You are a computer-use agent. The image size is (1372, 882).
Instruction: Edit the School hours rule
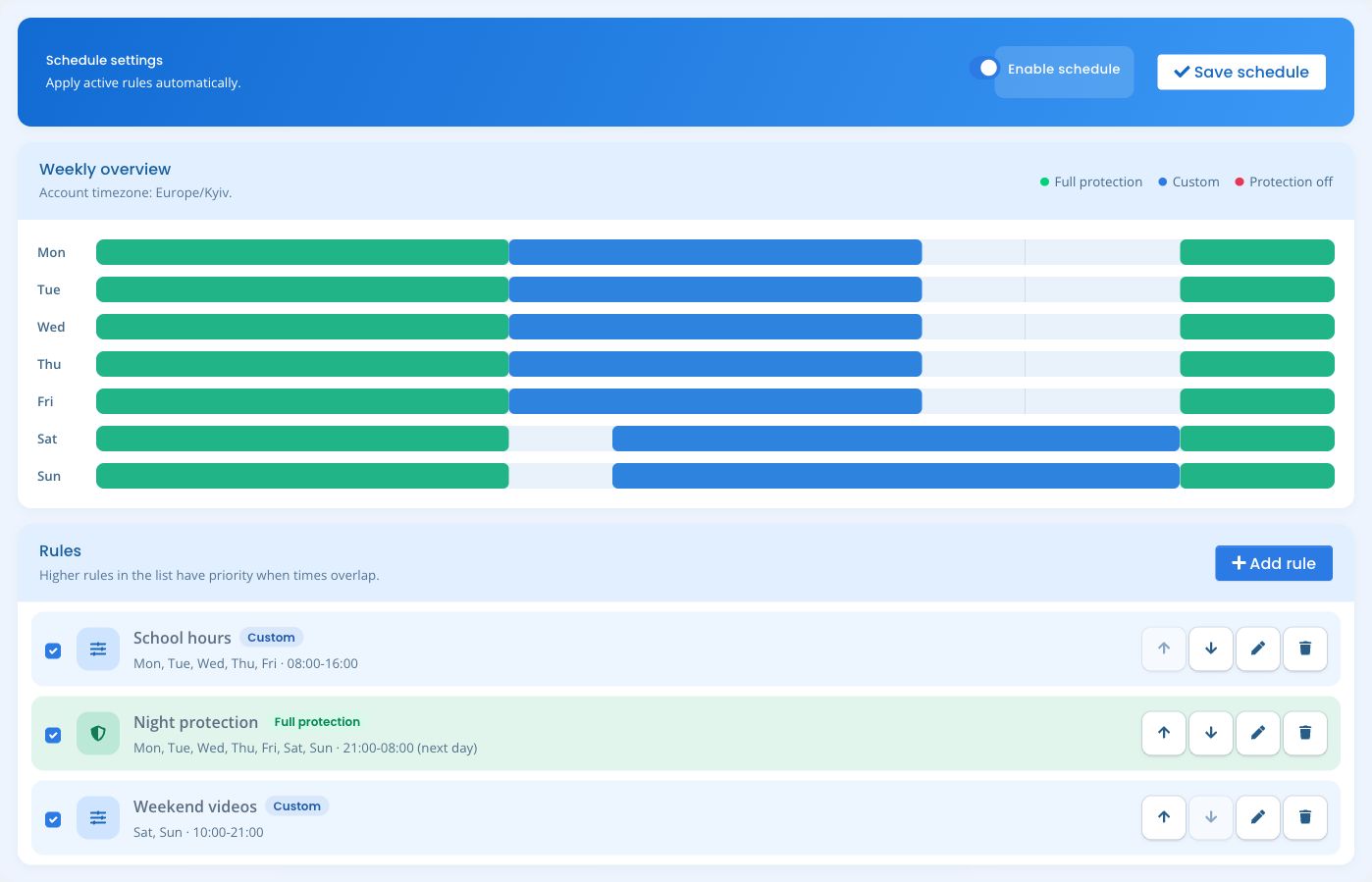click(1258, 649)
